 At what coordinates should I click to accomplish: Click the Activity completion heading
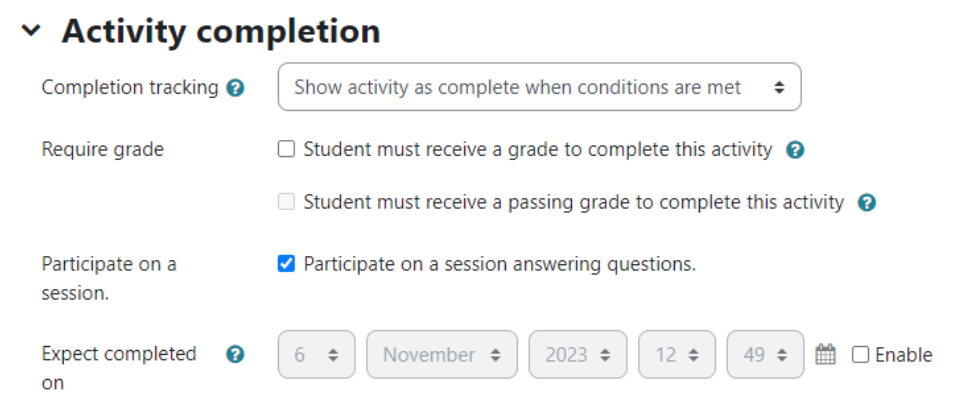(221, 31)
